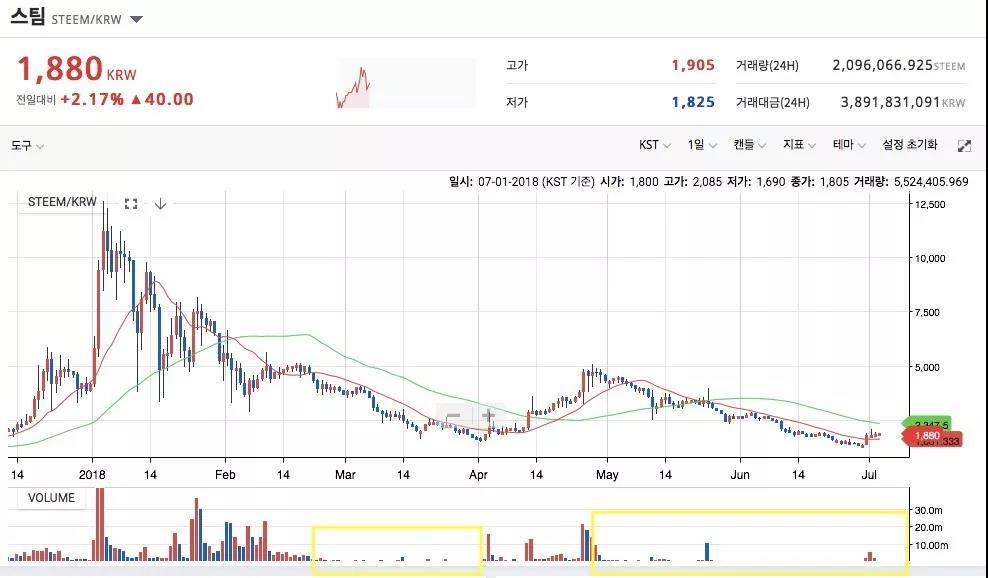Screen dimensions: 988x578
Task: Click the 거래대금(24H) value 3,891,831,091
Action: click(890, 102)
